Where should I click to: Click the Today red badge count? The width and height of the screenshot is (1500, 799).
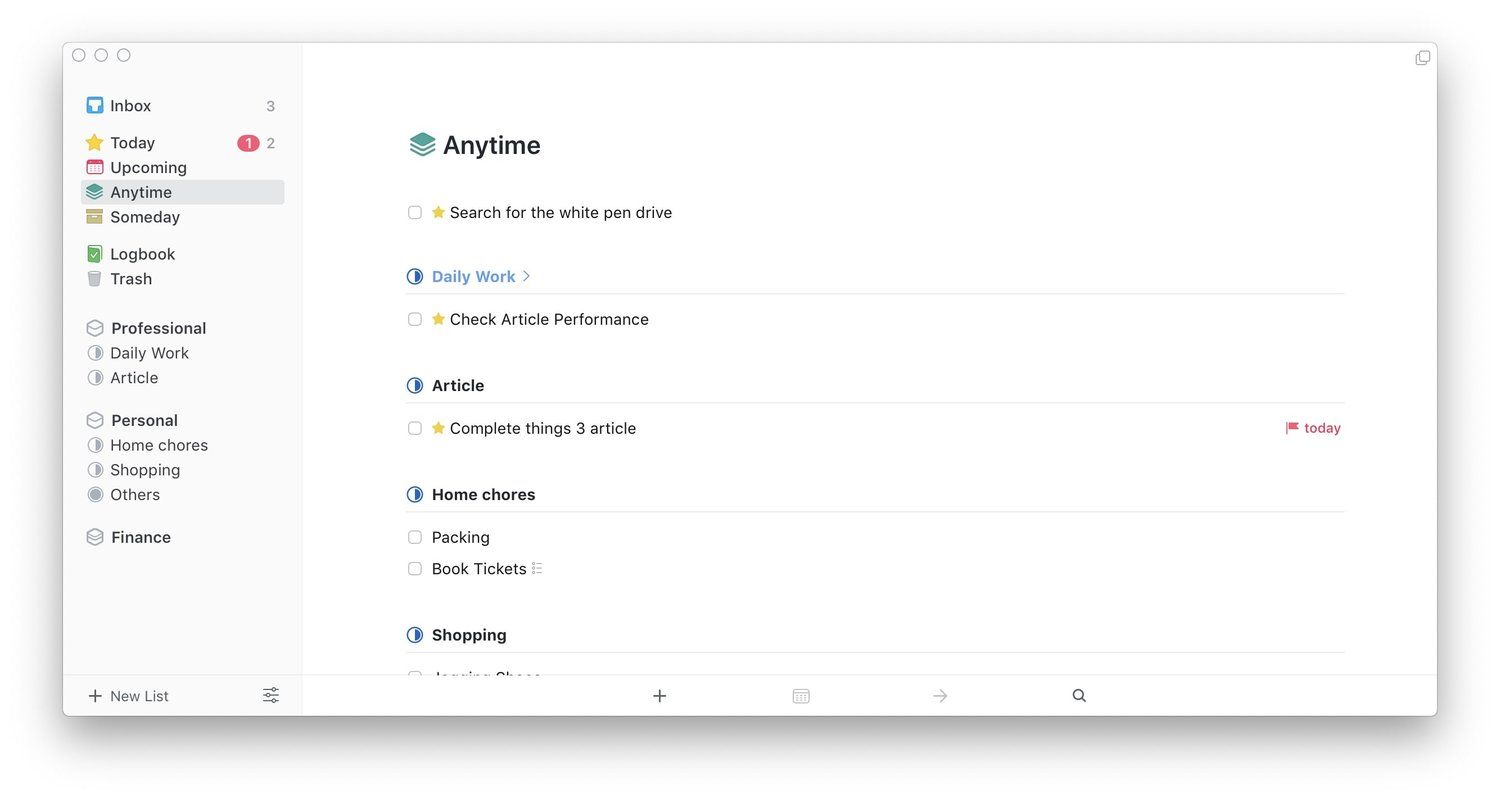tap(247, 143)
